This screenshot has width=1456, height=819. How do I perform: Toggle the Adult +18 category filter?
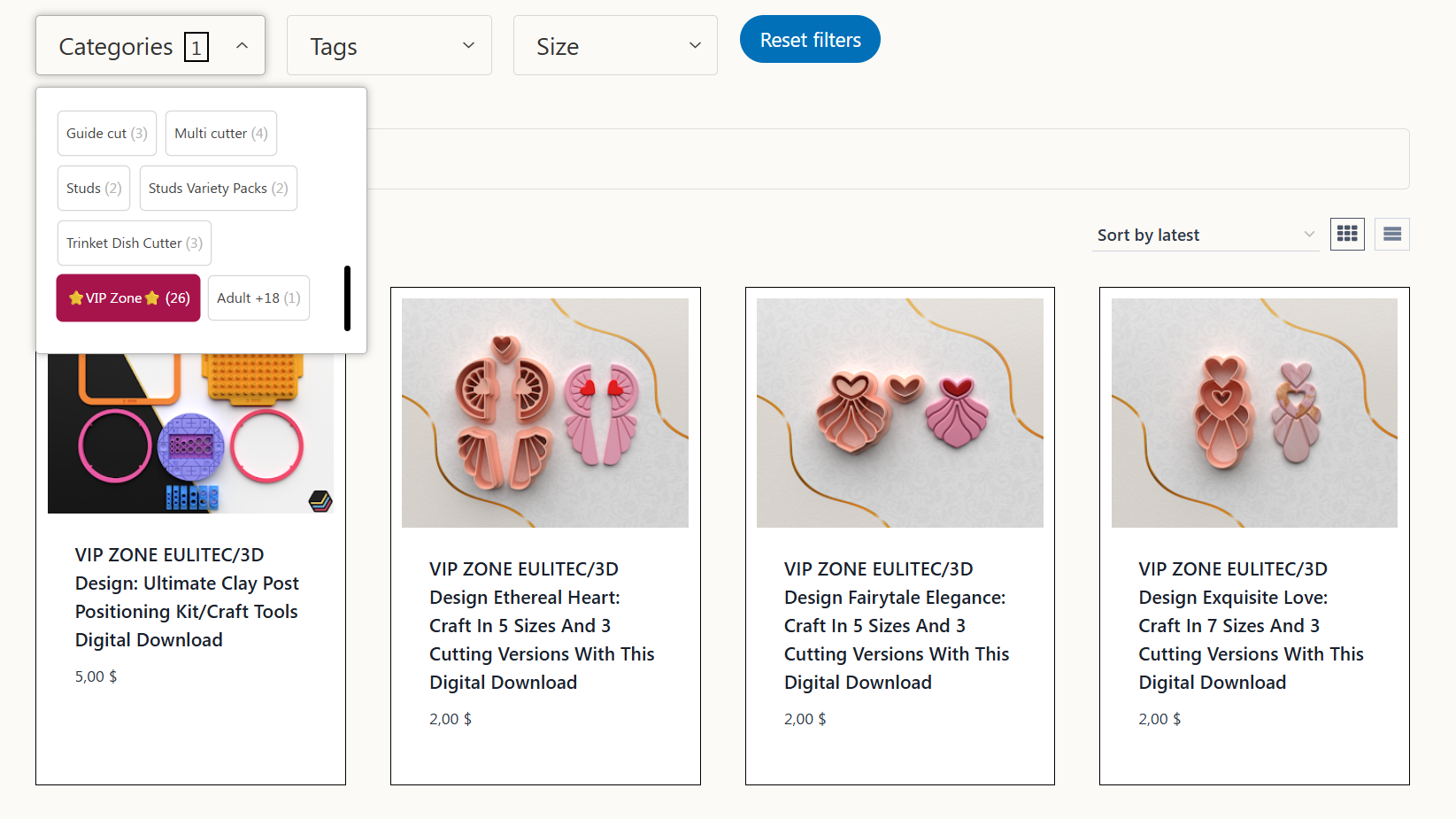pyautogui.click(x=258, y=298)
